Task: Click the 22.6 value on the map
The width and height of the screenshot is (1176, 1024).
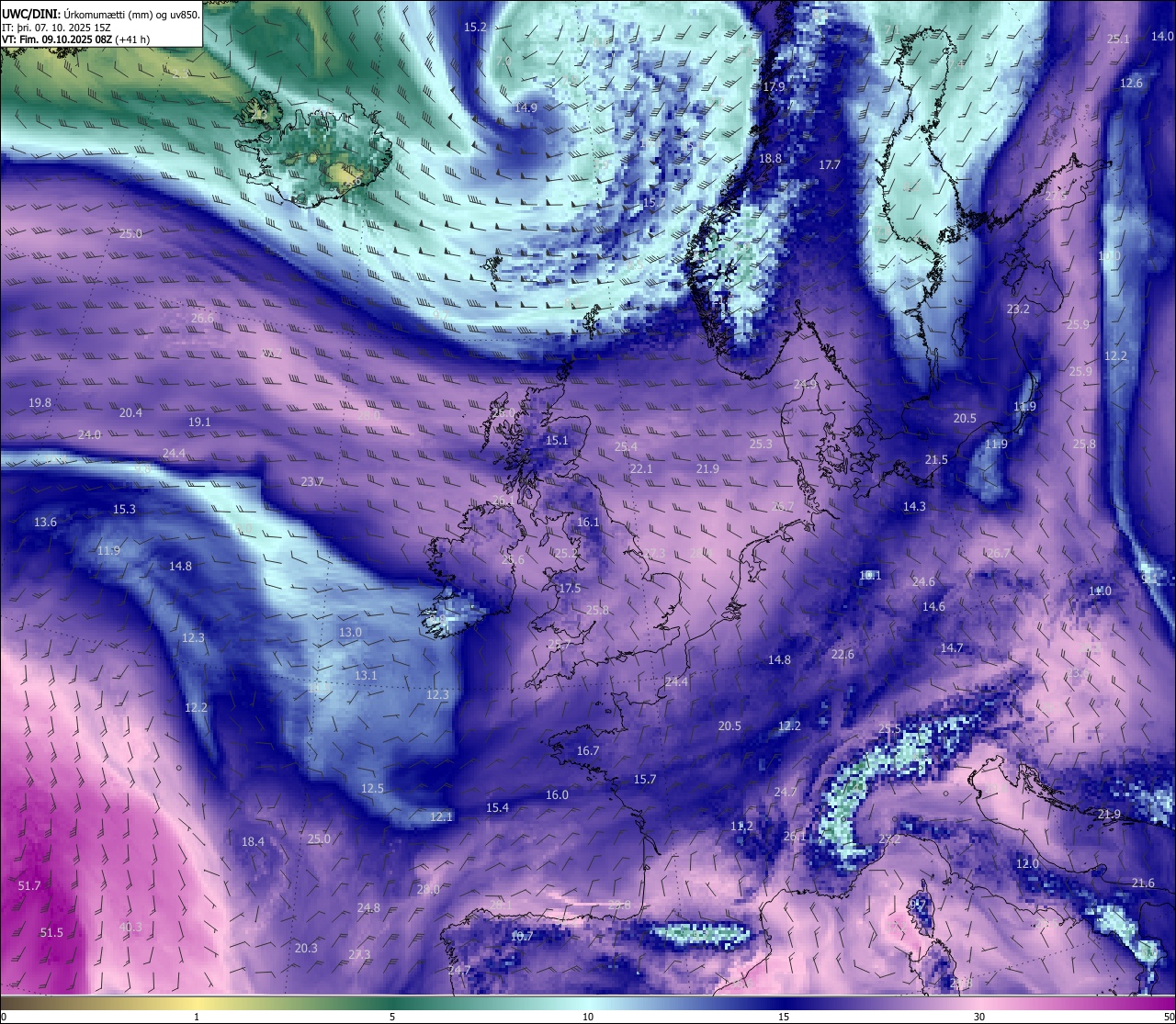Action: pos(842,654)
